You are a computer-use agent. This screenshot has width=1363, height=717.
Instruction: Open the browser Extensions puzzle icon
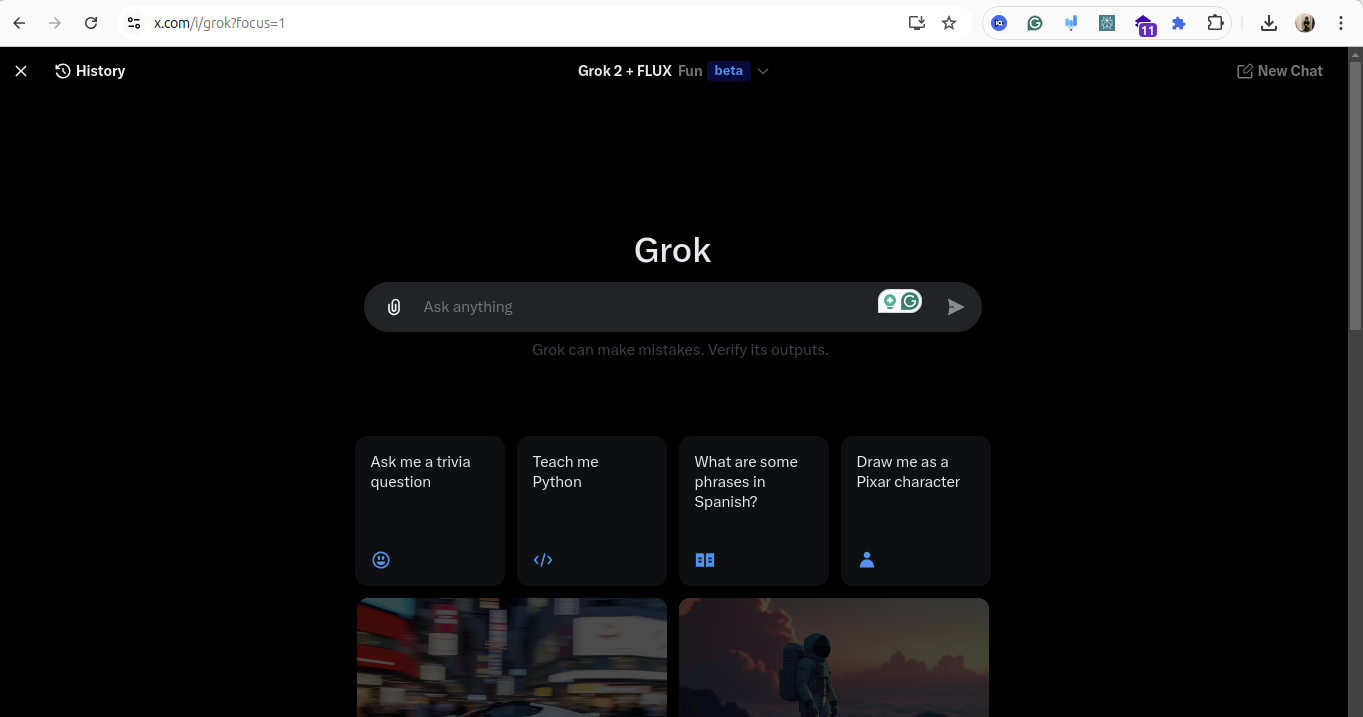pos(1215,23)
